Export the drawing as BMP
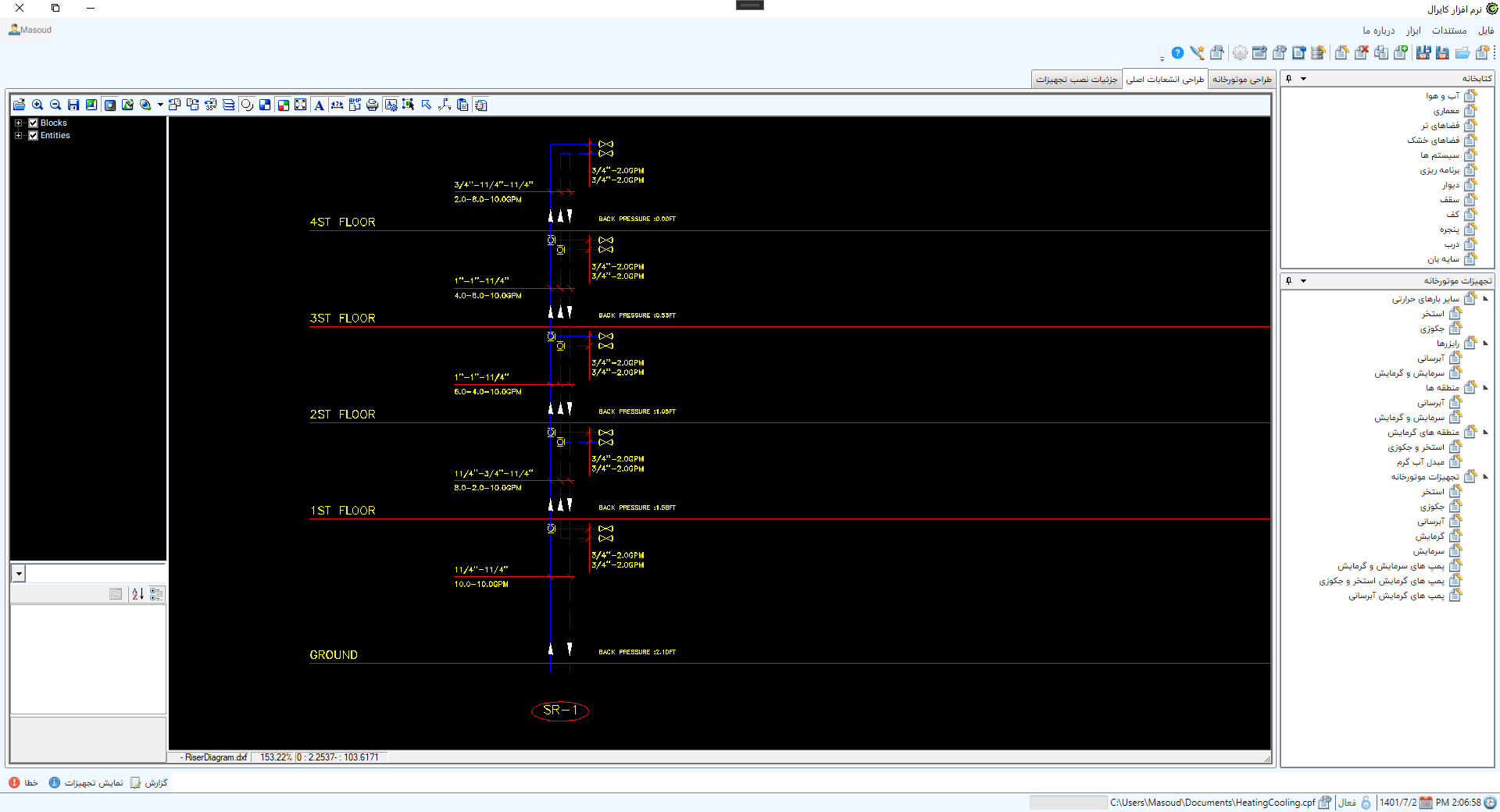 tap(355, 105)
